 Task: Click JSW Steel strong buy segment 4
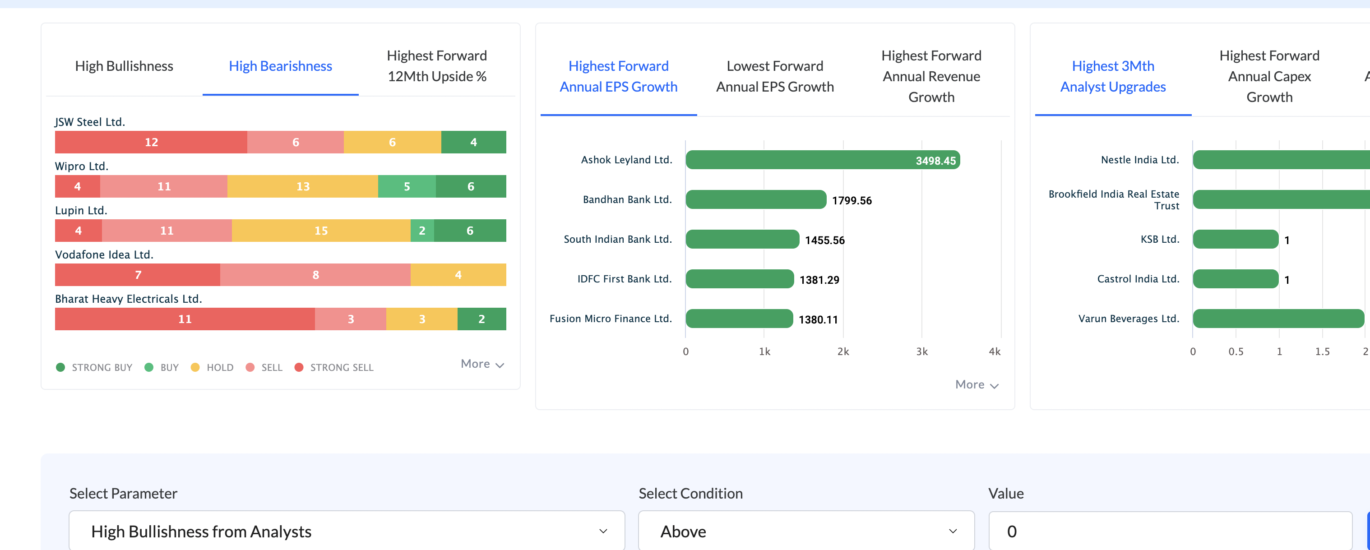473,142
